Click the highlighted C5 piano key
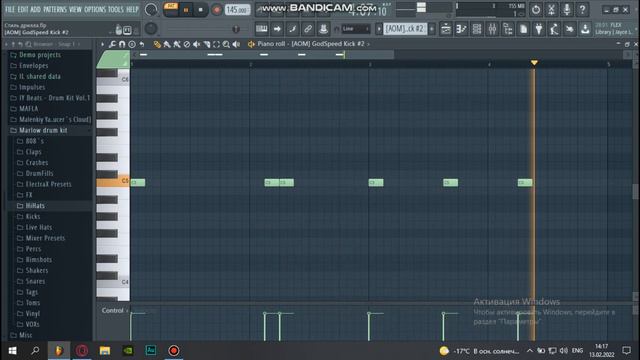640x360 pixels. [113, 181]
